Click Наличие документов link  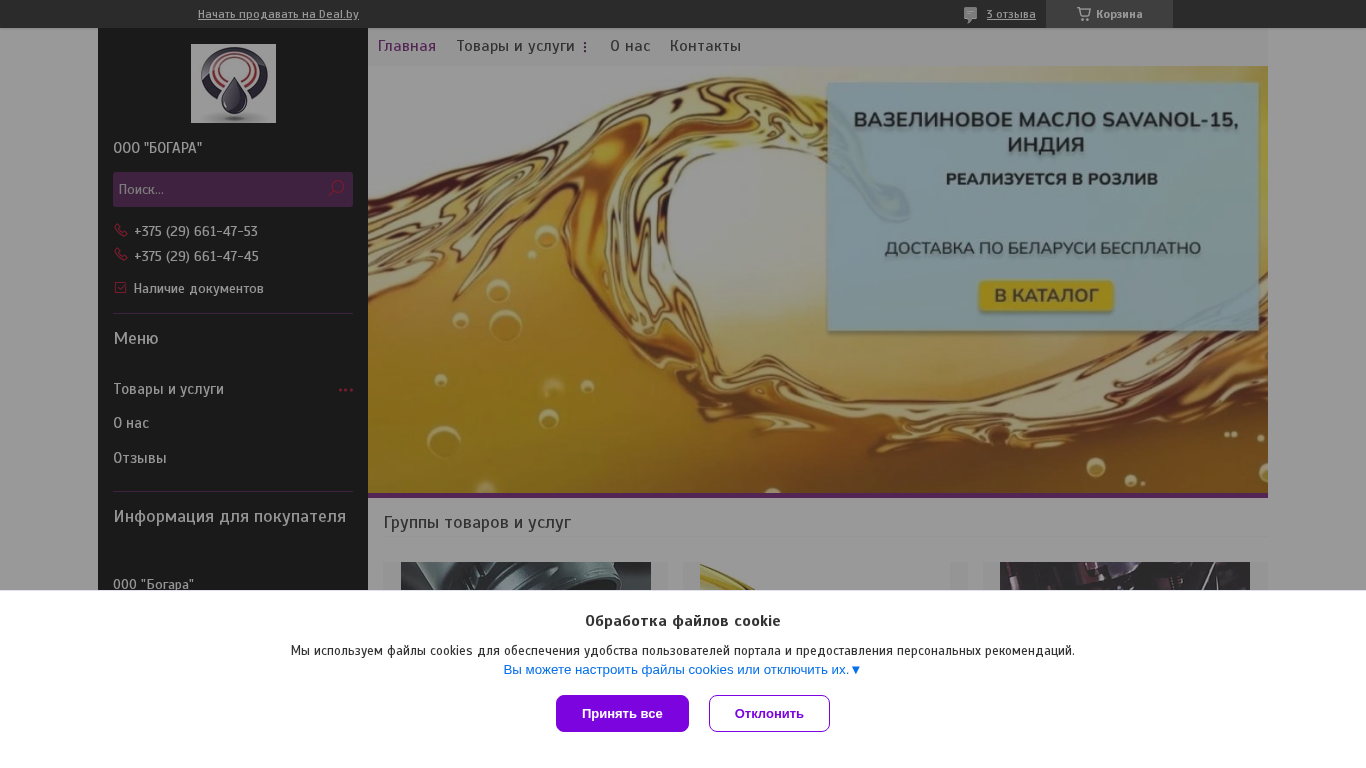pyautogui.click(x=198, y=288)
